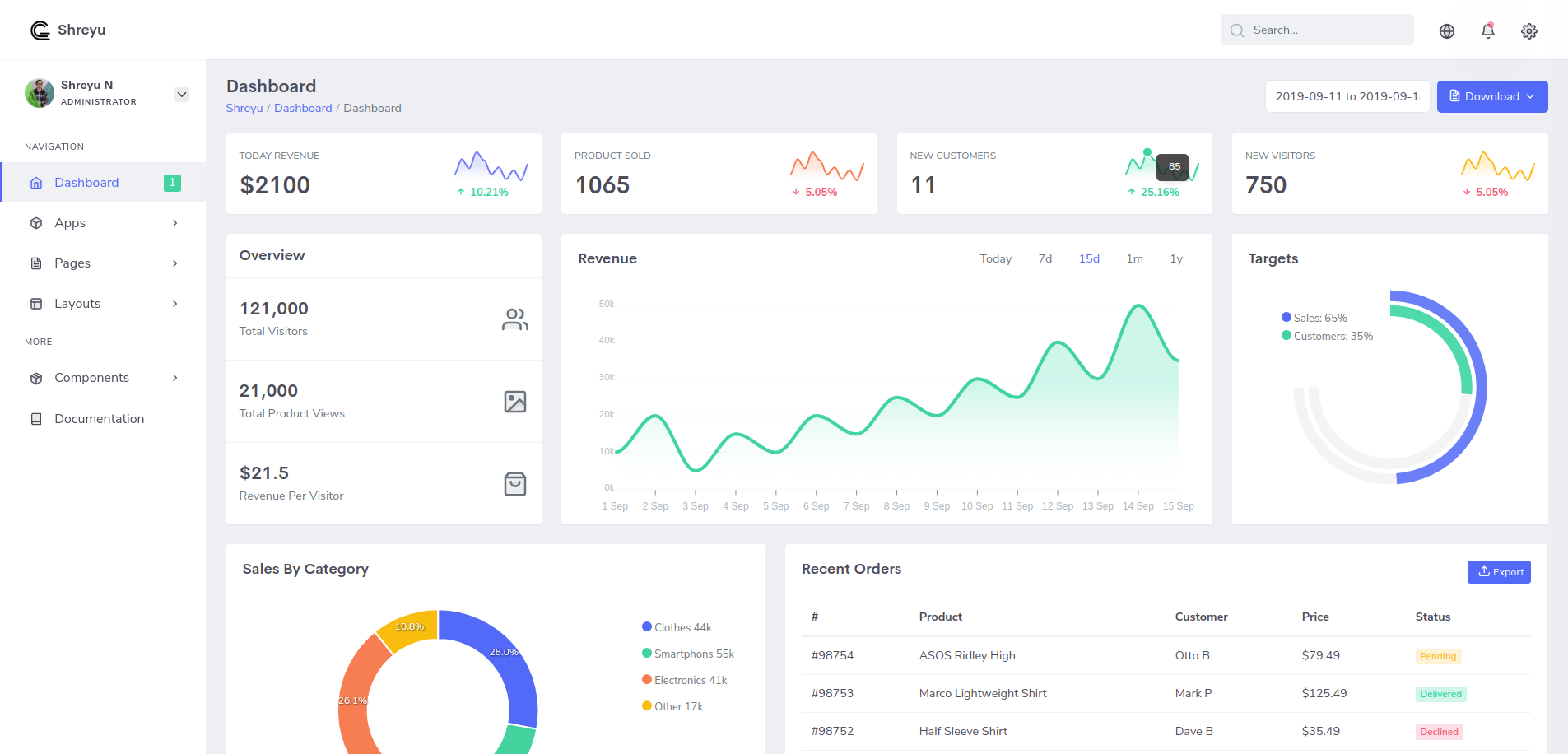
Task: Switch Revenue chart to 7d
Action: pyautogui.click(x=1045, y=258)
